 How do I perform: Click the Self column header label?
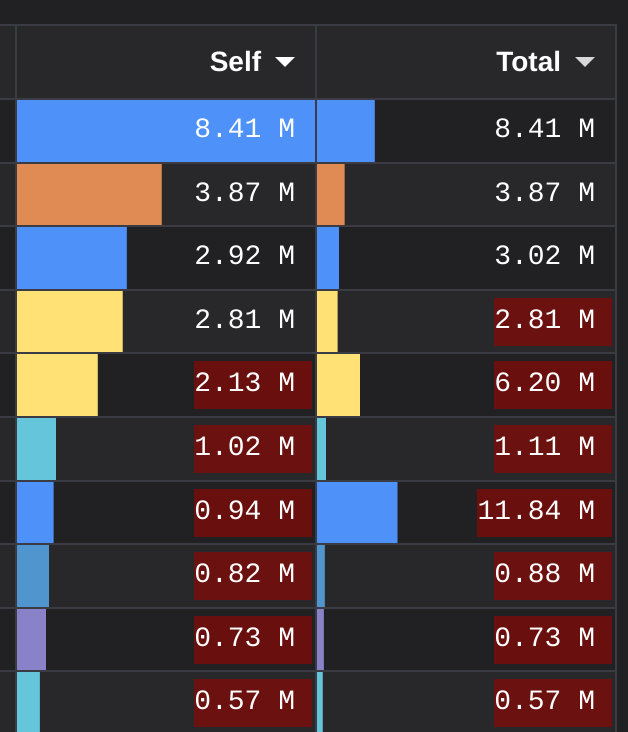pos(235,62)
